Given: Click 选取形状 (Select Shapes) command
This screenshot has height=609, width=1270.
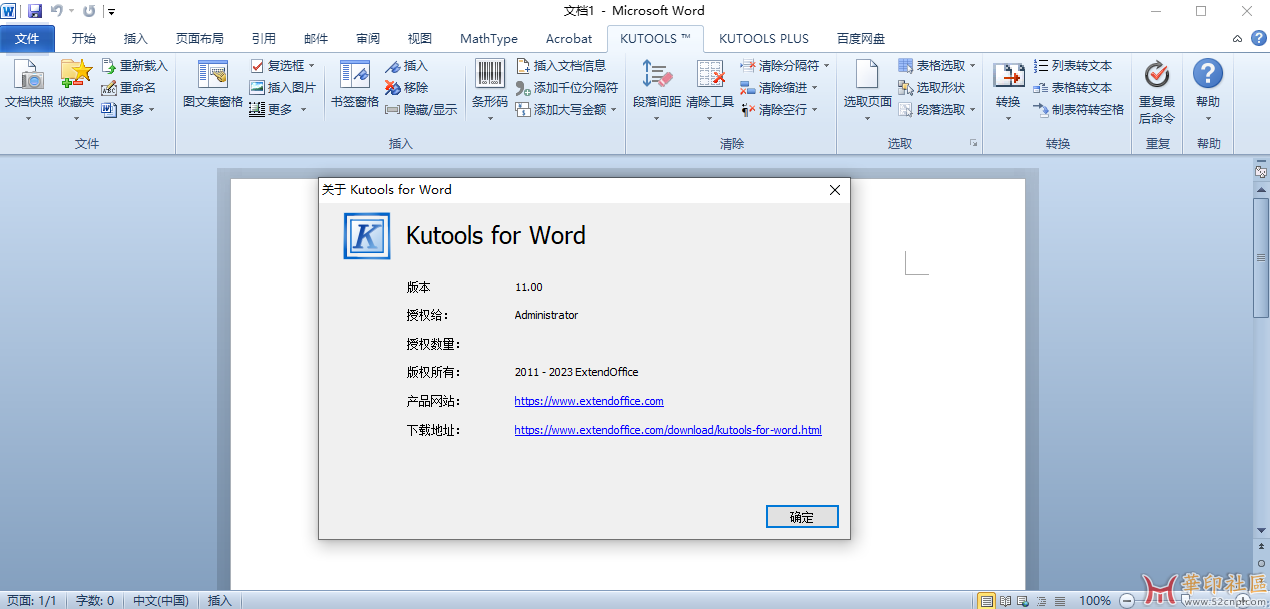Looking at the screenshot, I should point(931,87).
